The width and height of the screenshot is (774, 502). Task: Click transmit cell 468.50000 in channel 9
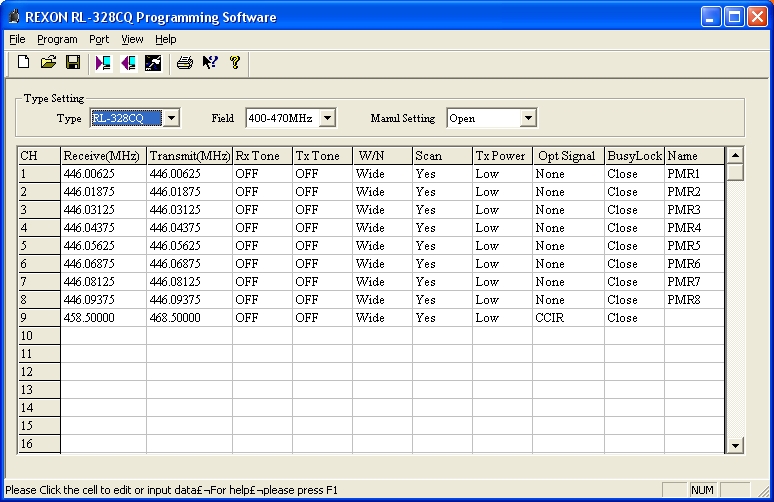[x=189, y=317]
